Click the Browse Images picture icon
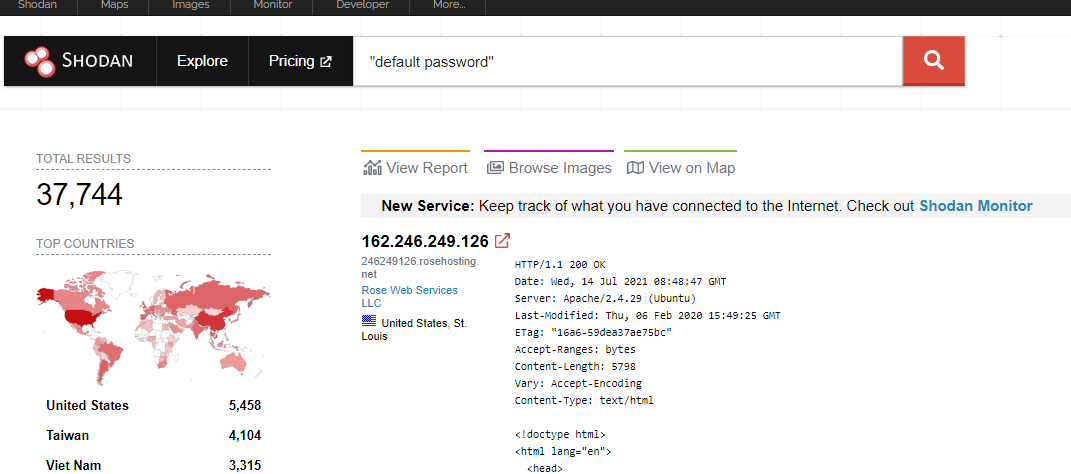 (x=495, y=168)
